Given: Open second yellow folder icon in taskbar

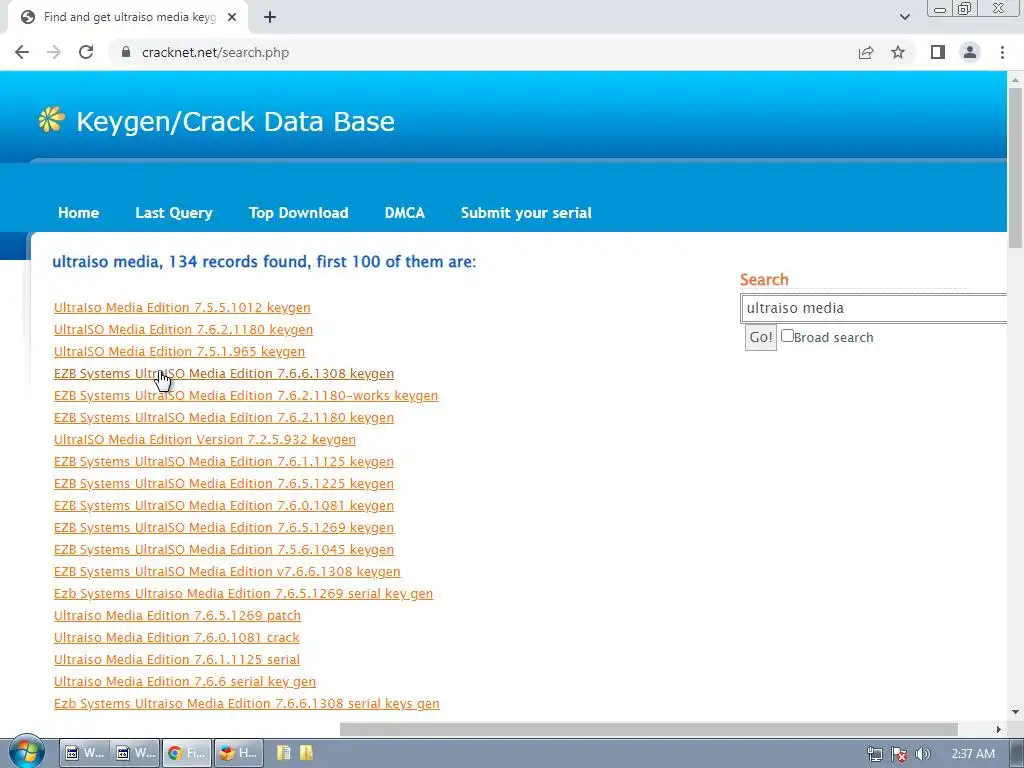Looking at the screenshot, I should pos(306,753).
